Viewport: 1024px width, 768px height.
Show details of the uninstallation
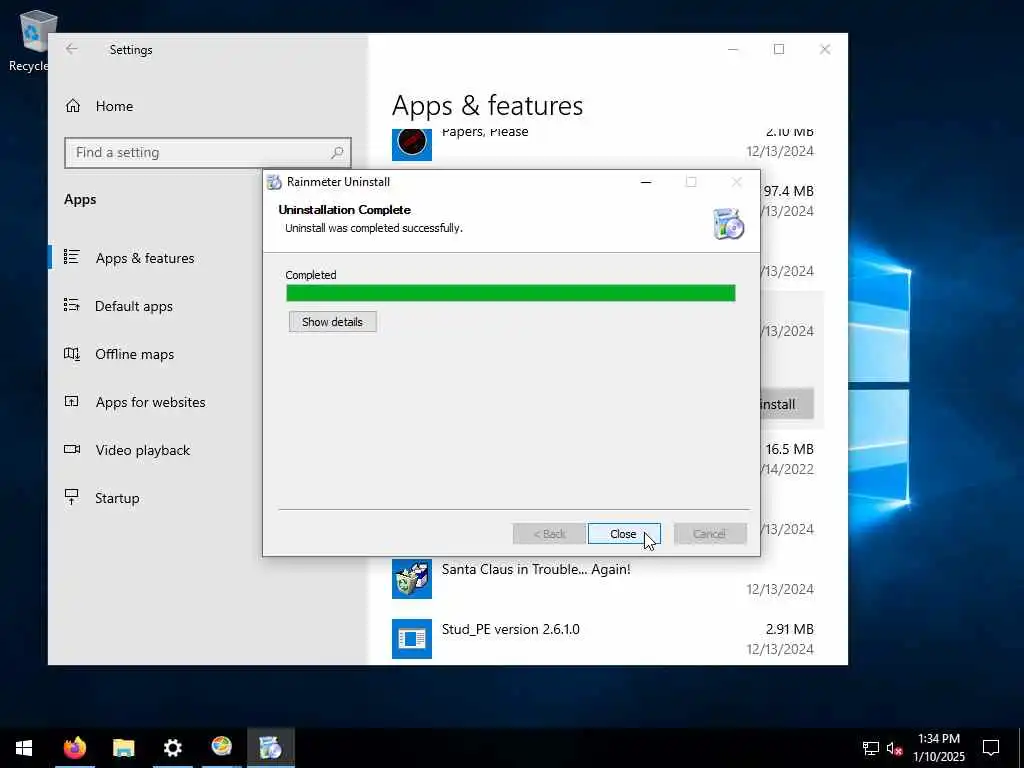(332, 322)
